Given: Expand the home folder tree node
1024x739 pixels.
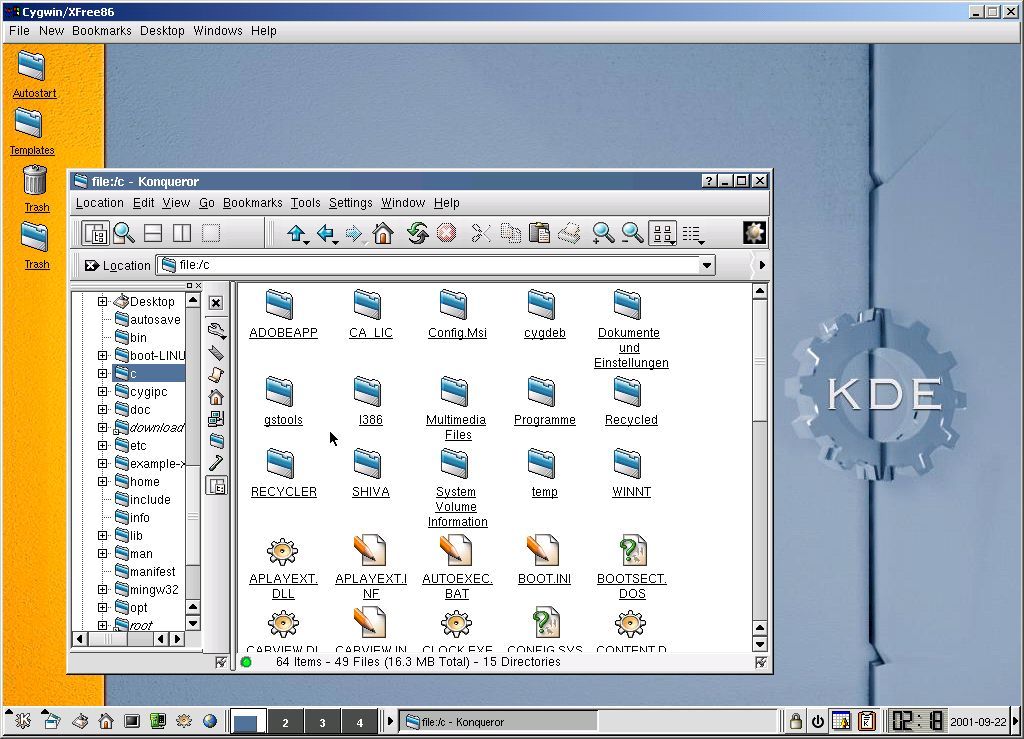Looking at the screenshot, I should point(102,481).
